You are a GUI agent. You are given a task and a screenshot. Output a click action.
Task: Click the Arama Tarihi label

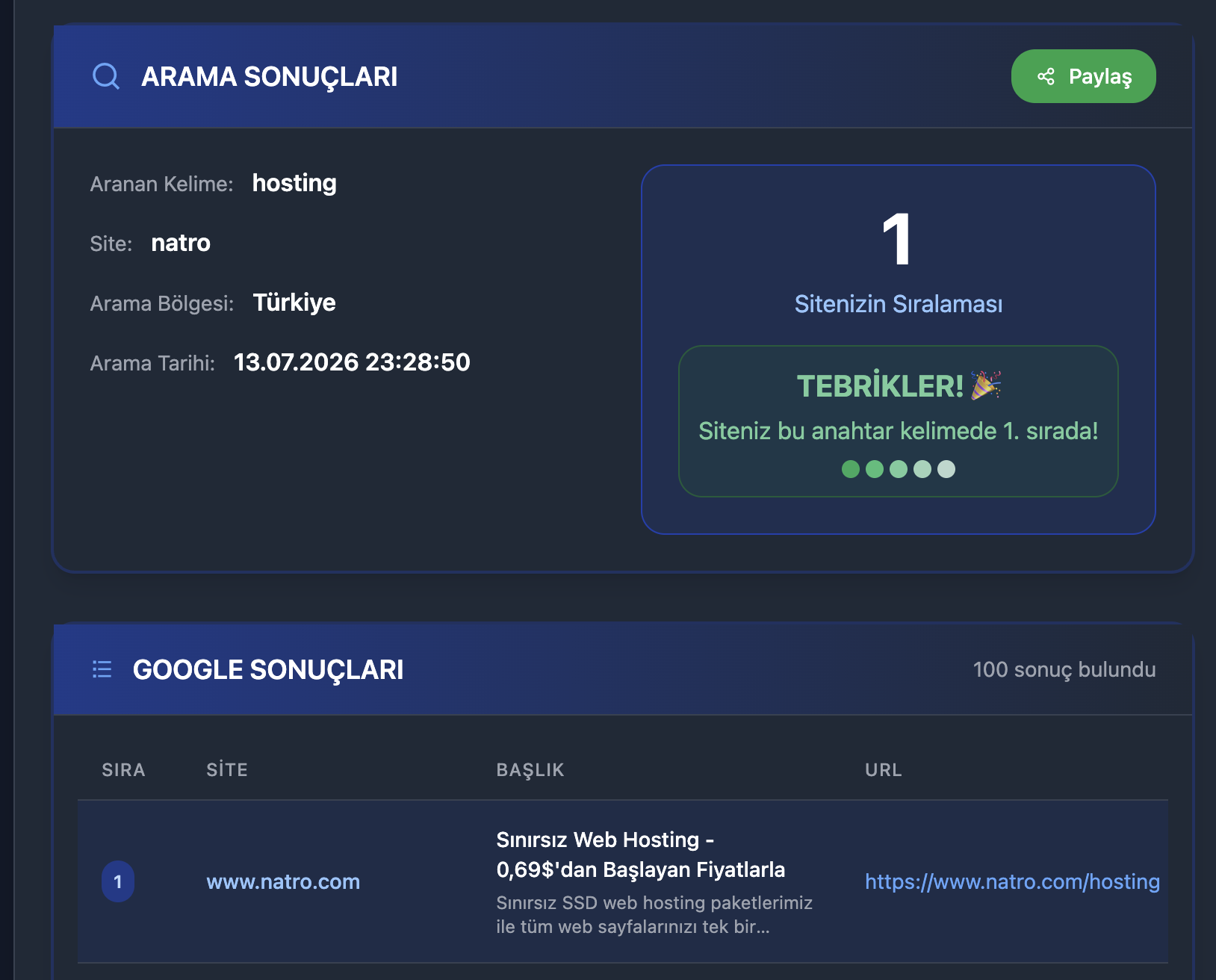152,363
